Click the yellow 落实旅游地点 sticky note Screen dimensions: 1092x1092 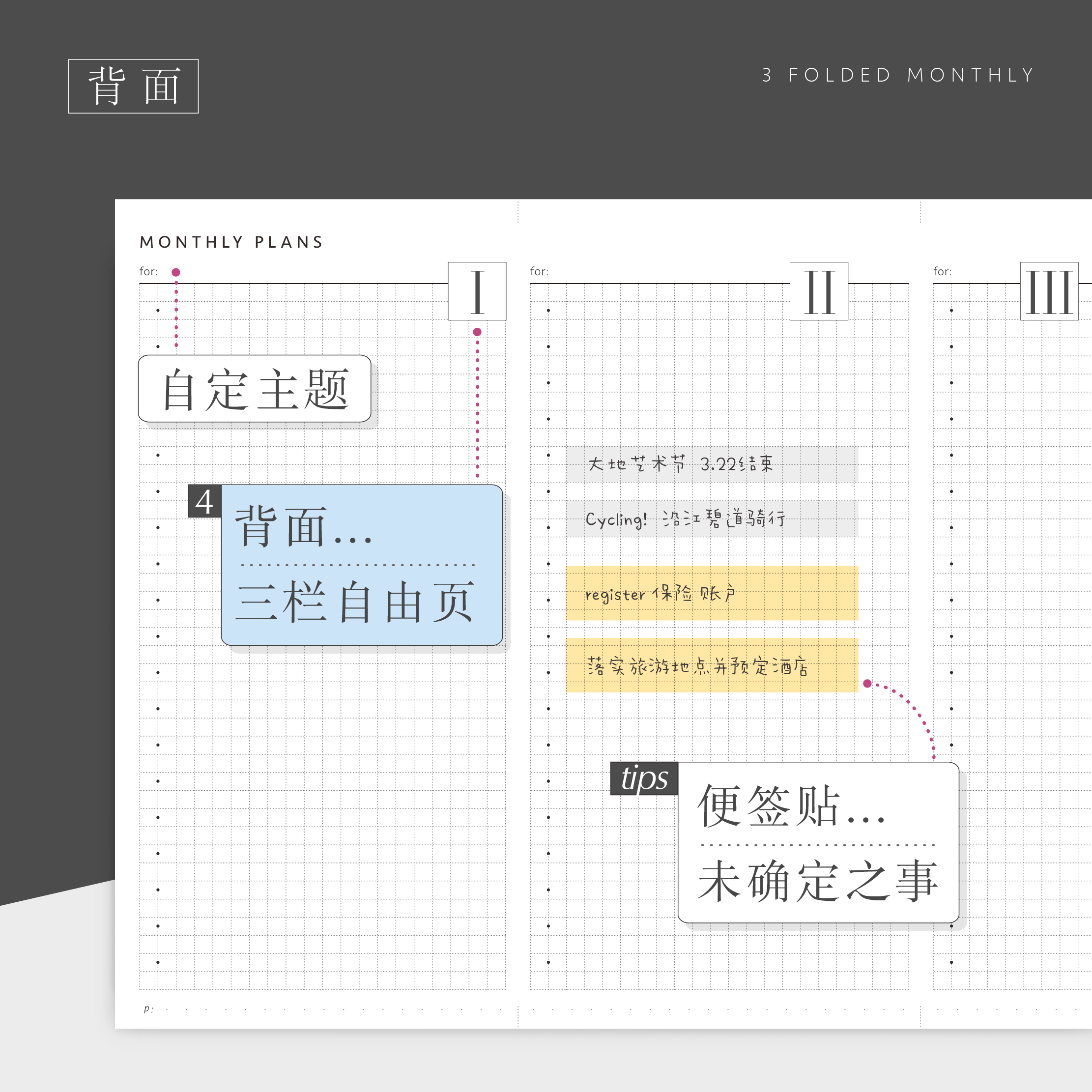coord(711,665)
